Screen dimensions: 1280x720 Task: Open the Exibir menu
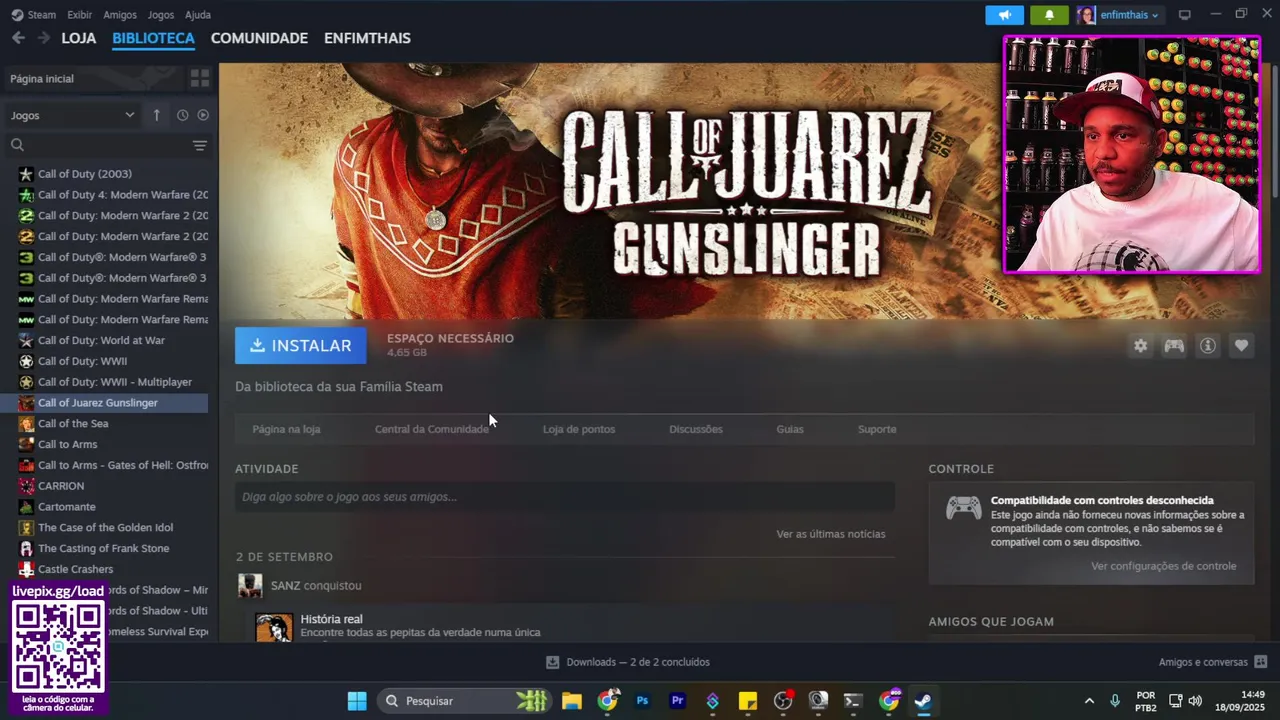(80, 15)
